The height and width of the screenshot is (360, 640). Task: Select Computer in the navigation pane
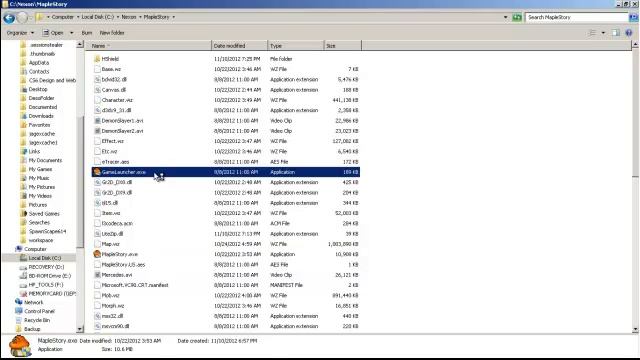(x=35, y=249)
